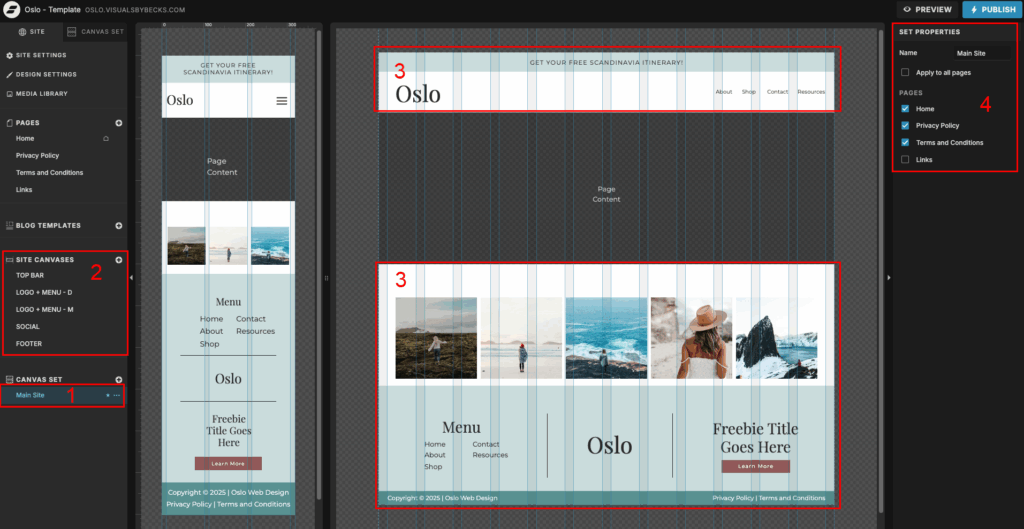This screenshot has width=1024, height=529.
Task: Enable the Apply to all pages checkbox
Action: pyautogui.click(x=905, y=73)
